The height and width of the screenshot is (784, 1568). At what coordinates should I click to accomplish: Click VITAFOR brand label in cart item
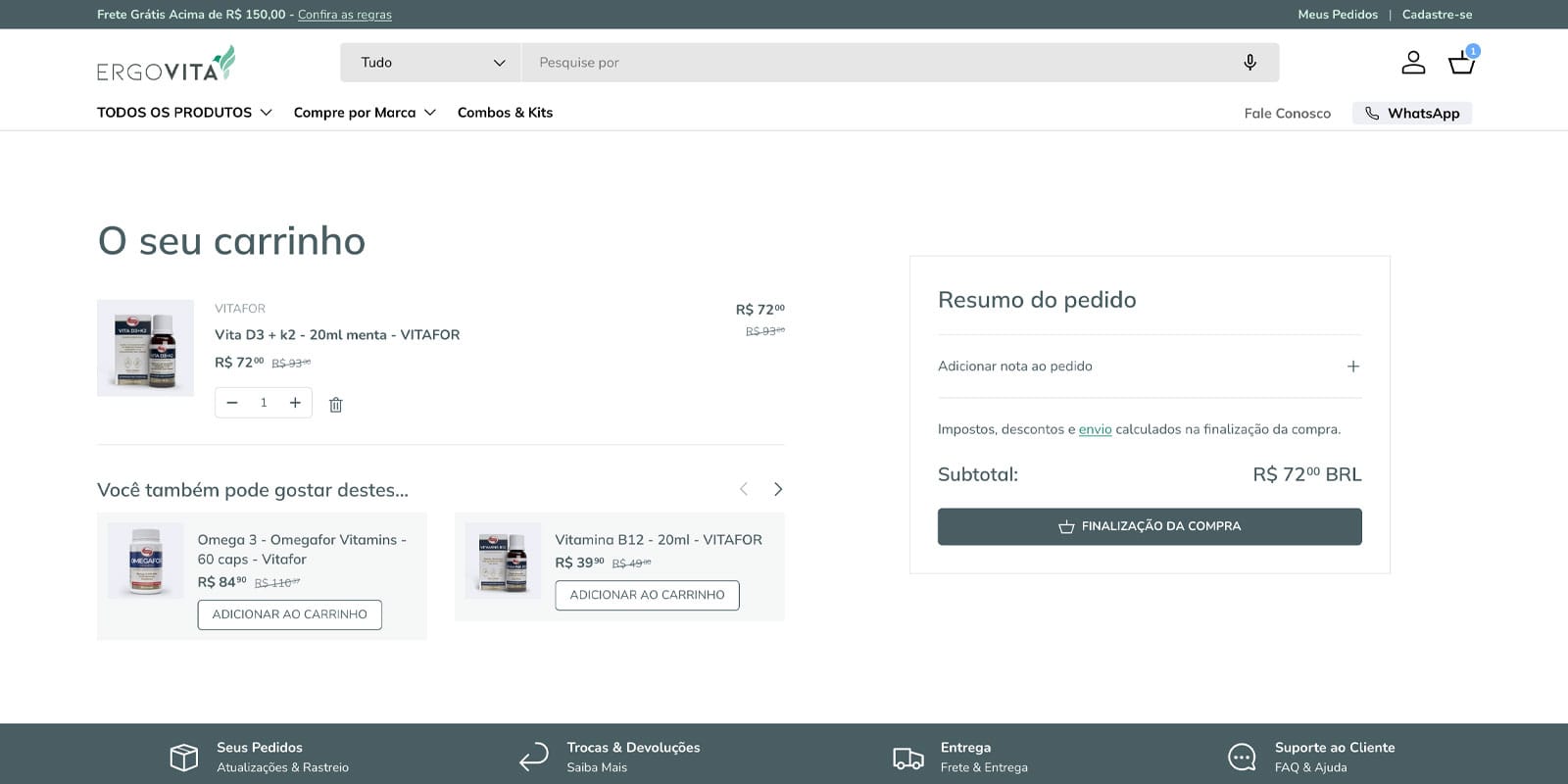point(240,309)
